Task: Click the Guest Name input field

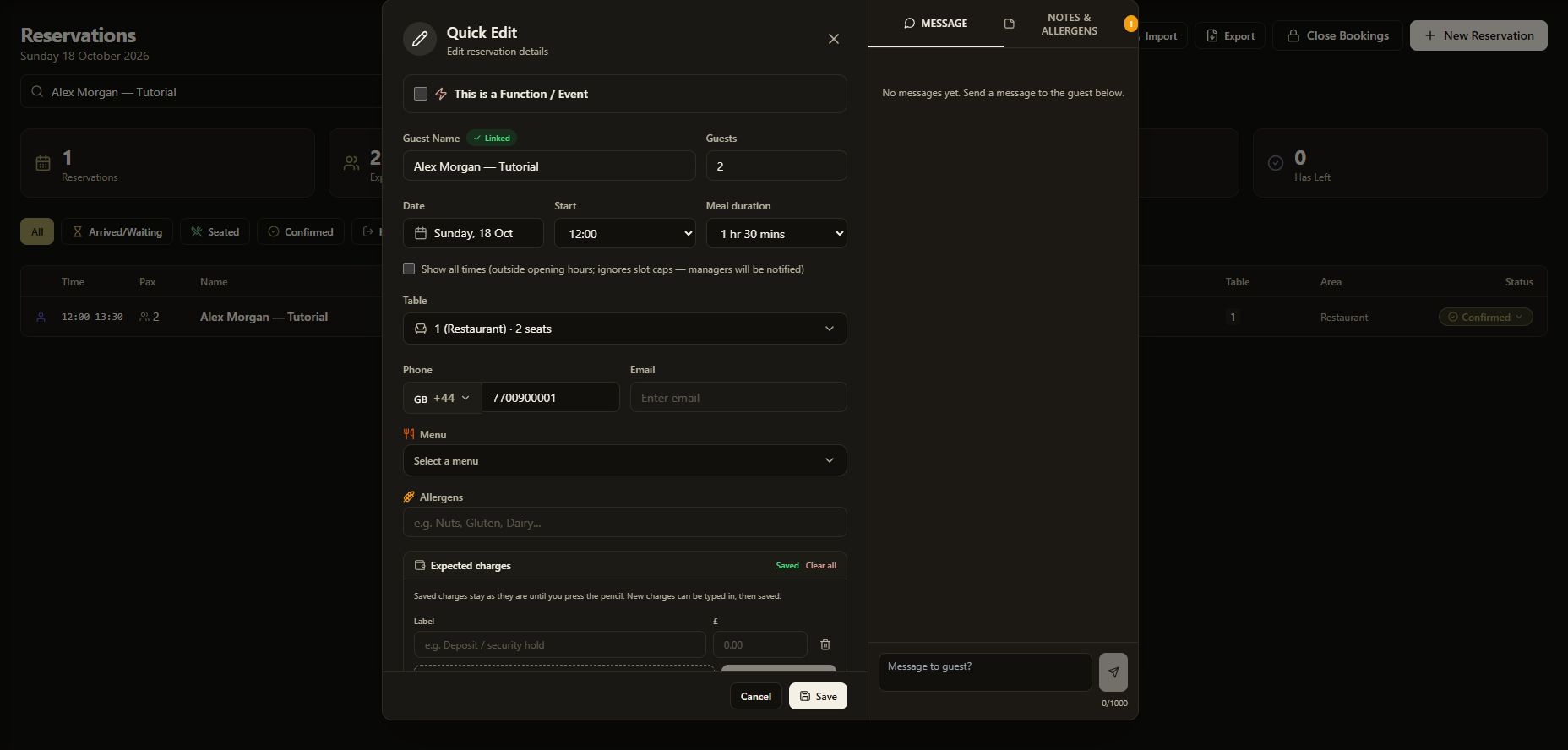Action: (x=549, y=166)
